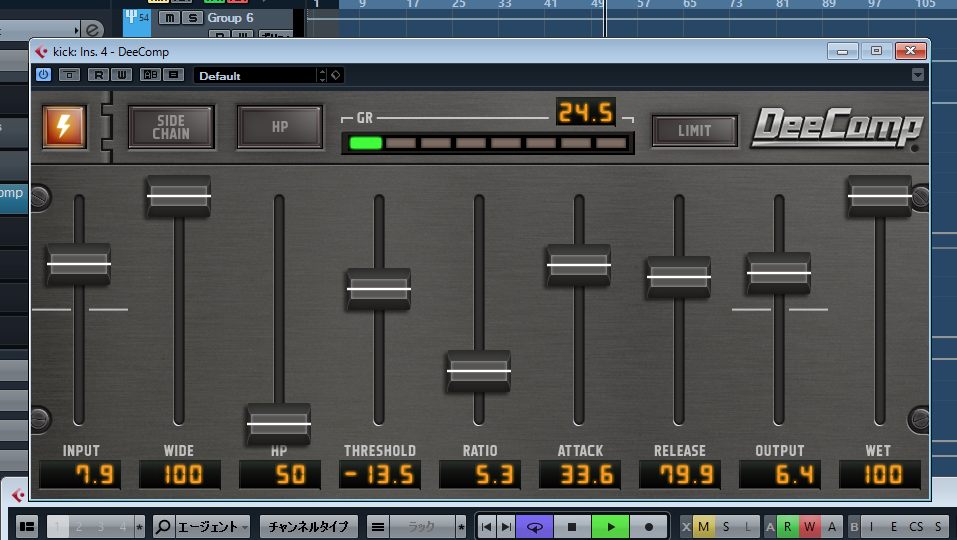The height and width of the screenshot is (540, 957).
Task: Click the rack list lines icon
Action: 378,526
